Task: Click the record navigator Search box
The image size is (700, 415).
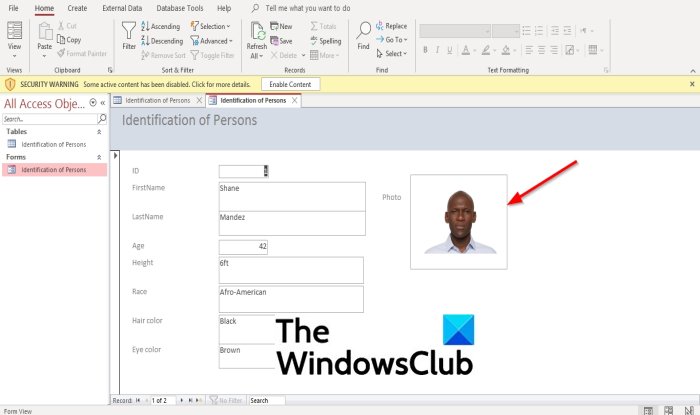Action: (267, 400)
